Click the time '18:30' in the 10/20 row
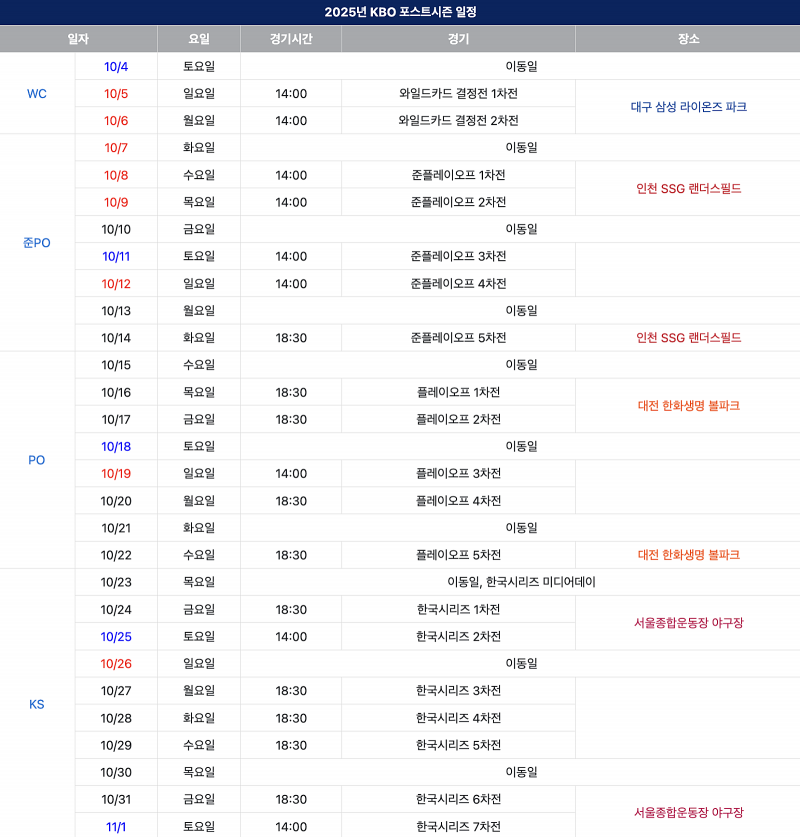800x837 pixels. tap(291, 501)
